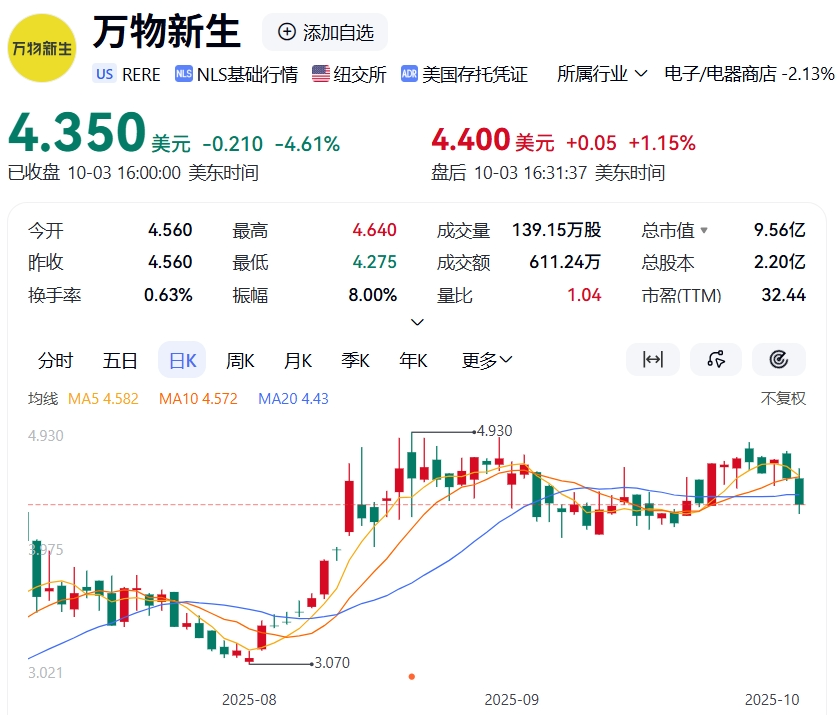Click the chart width range icon
Screen dimensions: 839x715
(x=653, y=359)
